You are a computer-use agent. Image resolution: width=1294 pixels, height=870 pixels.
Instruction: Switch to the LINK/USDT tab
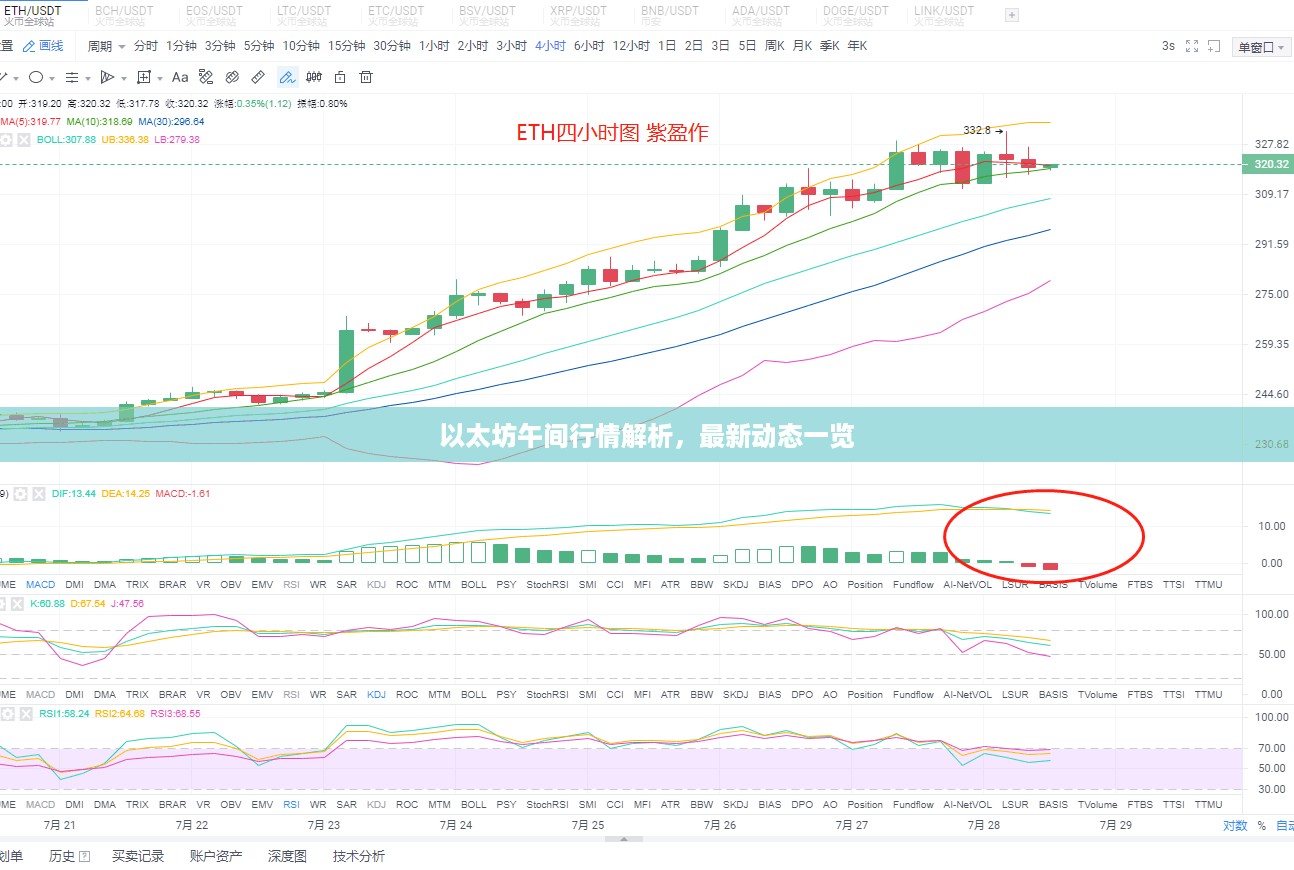click(943, 15)
